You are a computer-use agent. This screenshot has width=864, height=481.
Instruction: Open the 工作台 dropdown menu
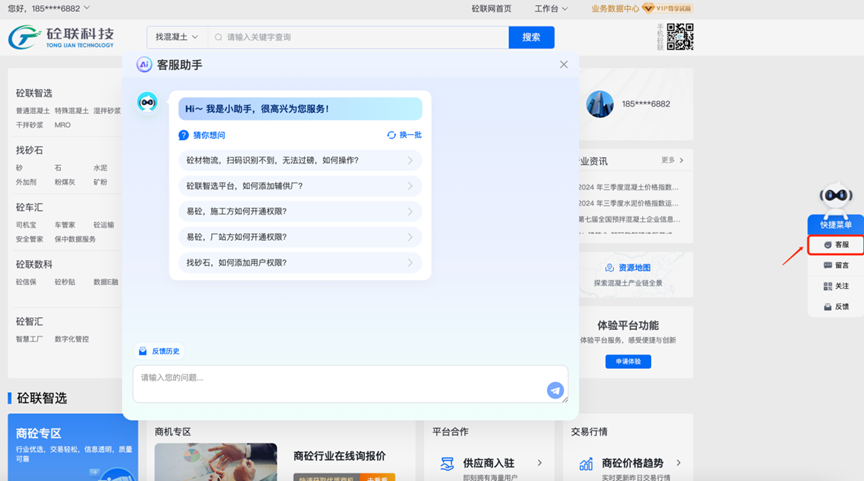551,9
